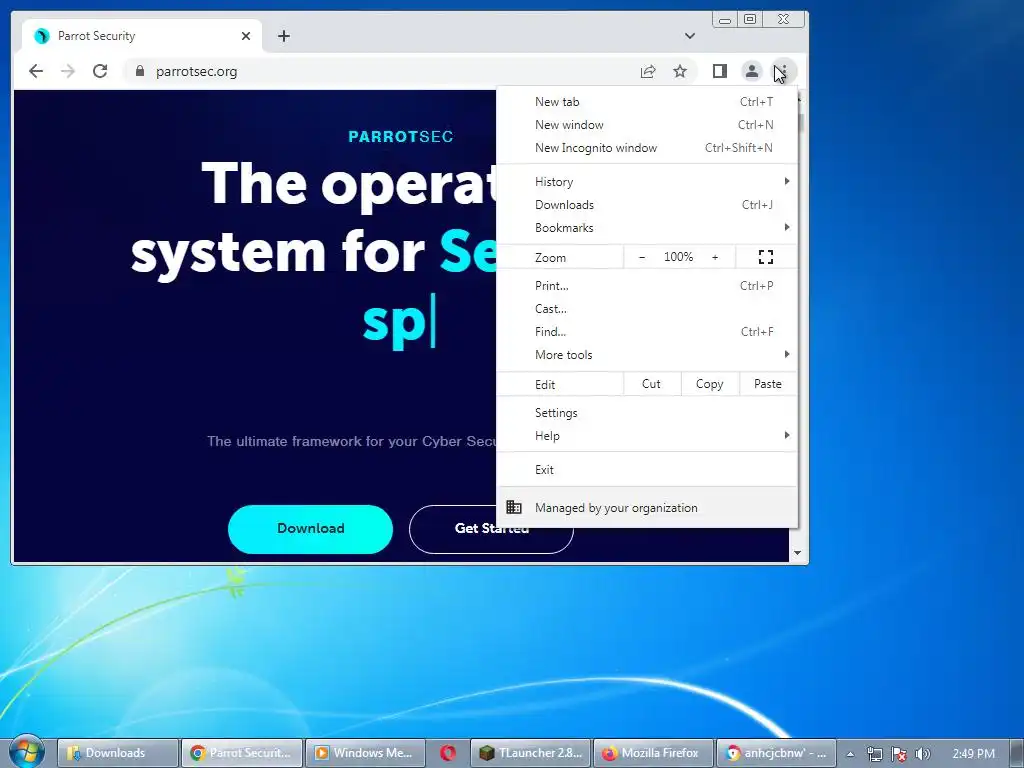Open Downloads from the menu

(647, 204)
